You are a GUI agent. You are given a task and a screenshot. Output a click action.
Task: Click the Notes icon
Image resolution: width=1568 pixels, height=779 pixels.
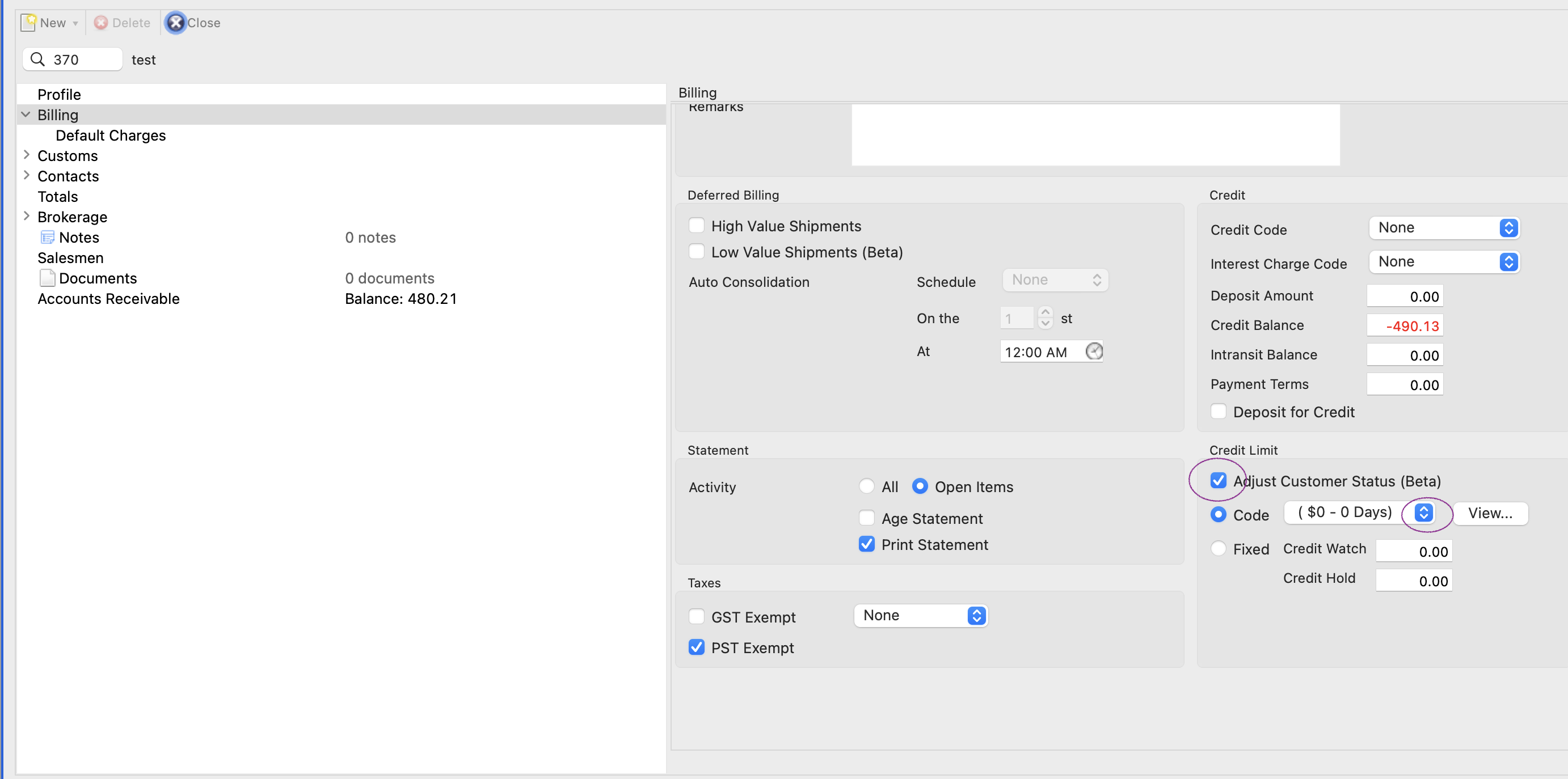[x=48, y=237]
